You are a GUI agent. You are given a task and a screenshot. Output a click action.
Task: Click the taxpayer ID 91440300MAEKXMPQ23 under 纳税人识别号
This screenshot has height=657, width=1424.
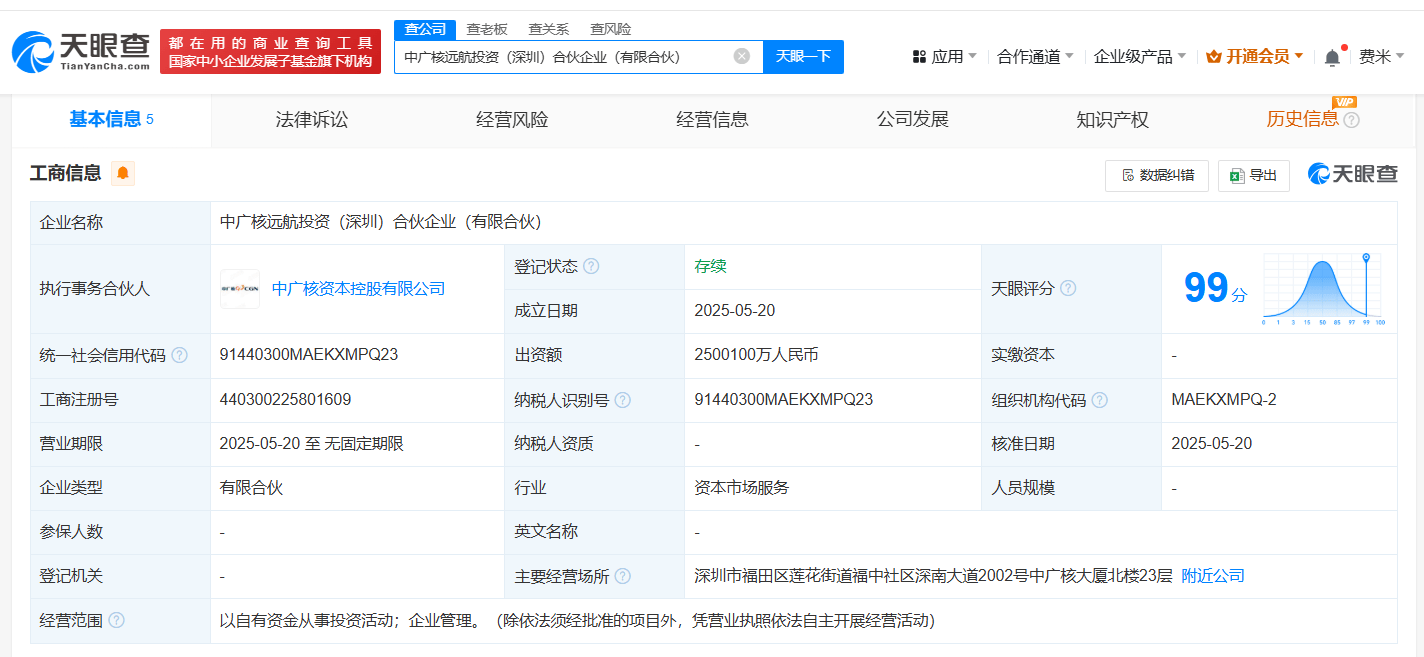coord(784,399)
